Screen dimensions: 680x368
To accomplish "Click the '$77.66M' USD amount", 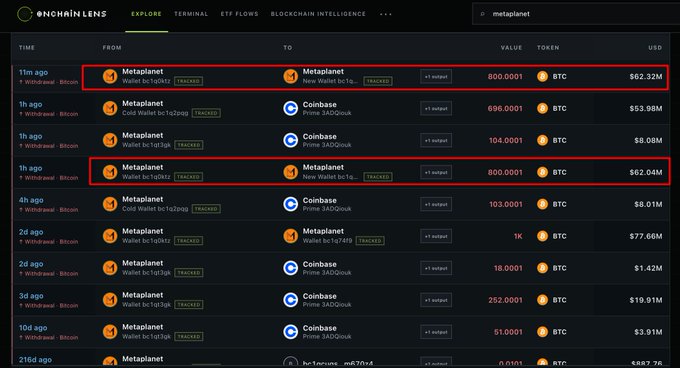I will (x=646, y=236).
